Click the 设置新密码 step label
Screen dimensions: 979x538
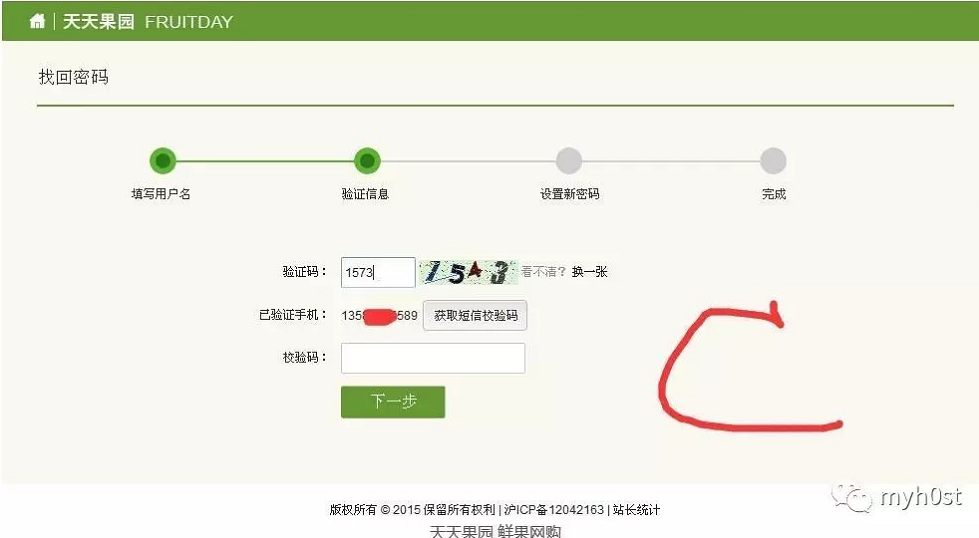(569, 193)
